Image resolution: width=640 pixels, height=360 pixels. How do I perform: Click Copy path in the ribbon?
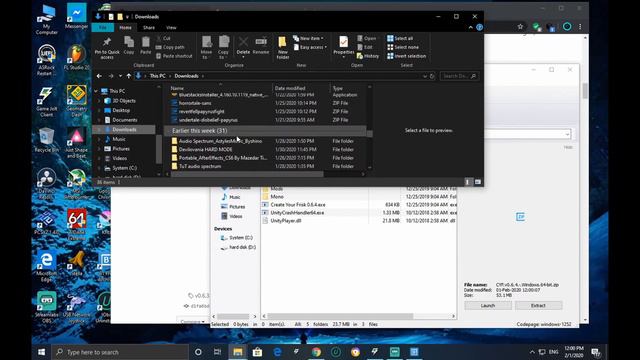point(170,47)
